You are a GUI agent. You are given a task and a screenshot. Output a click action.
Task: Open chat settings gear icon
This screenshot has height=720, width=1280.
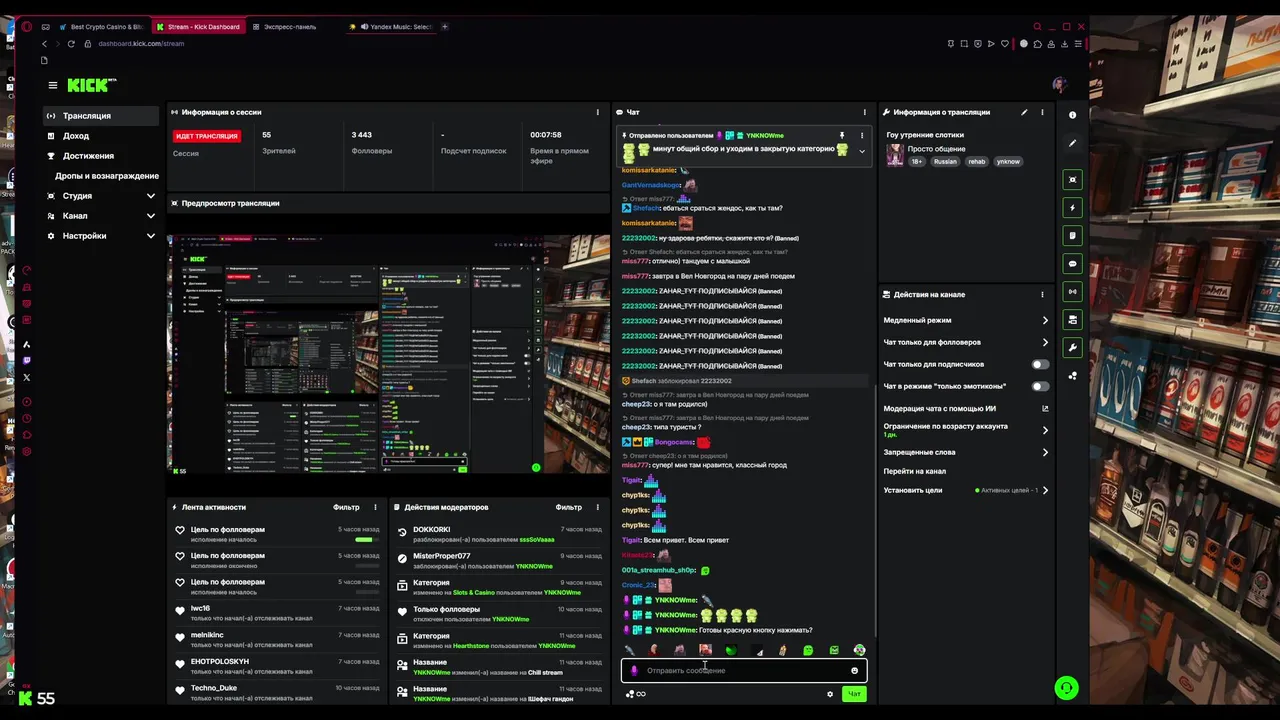tap(829, 694)
